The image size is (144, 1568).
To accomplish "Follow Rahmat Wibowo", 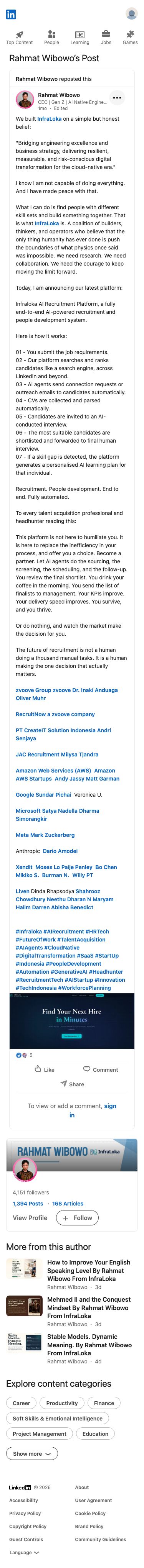I will coord(77,1218).
